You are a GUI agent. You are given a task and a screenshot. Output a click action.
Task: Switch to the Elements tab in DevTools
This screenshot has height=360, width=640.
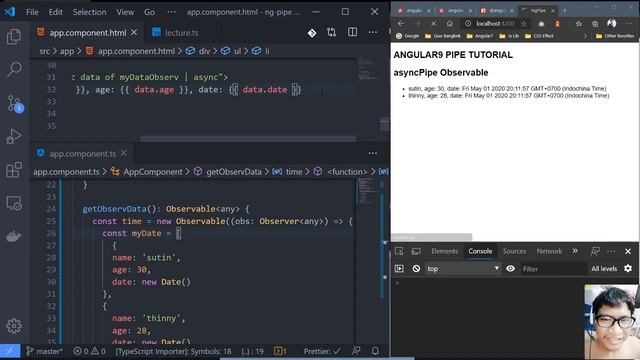tap(445, 251)
